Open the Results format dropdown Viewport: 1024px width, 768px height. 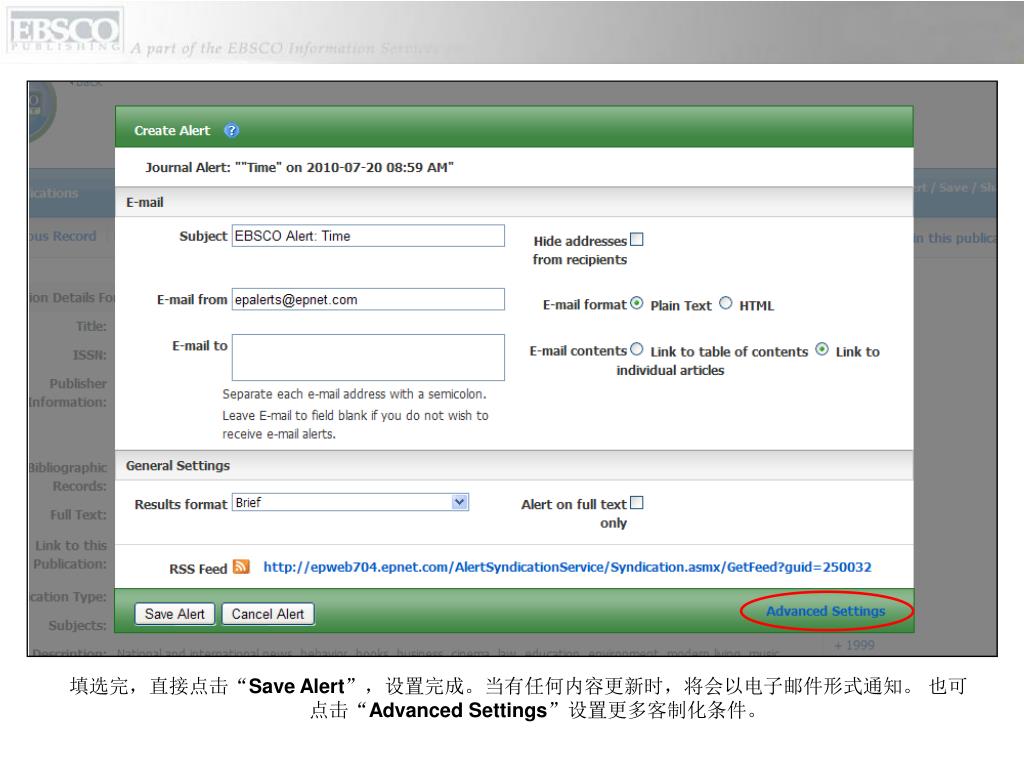click(350, 502)
